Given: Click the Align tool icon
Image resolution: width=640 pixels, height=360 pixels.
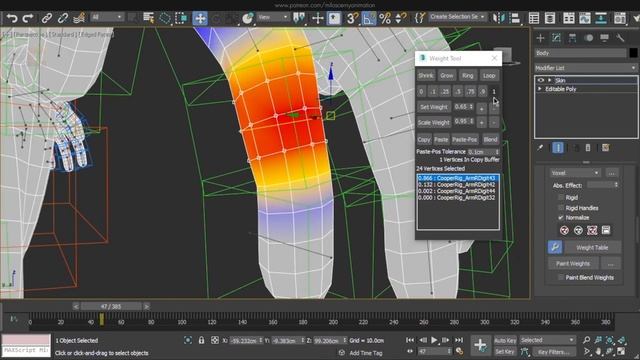Looking at the screenshot, I should click(515, 18).
